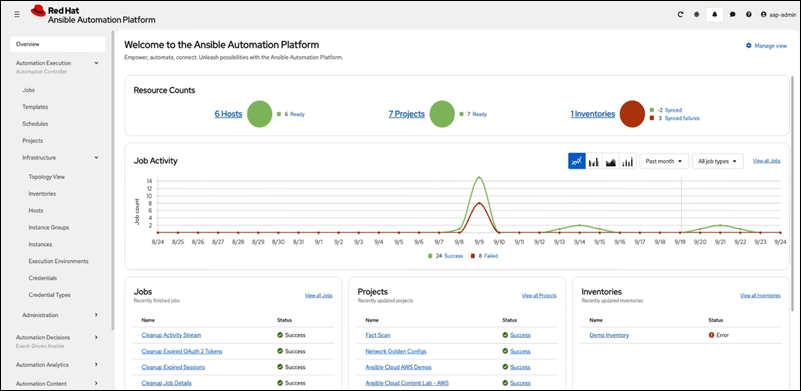Open the 1 Inventories link

point(593,114)
